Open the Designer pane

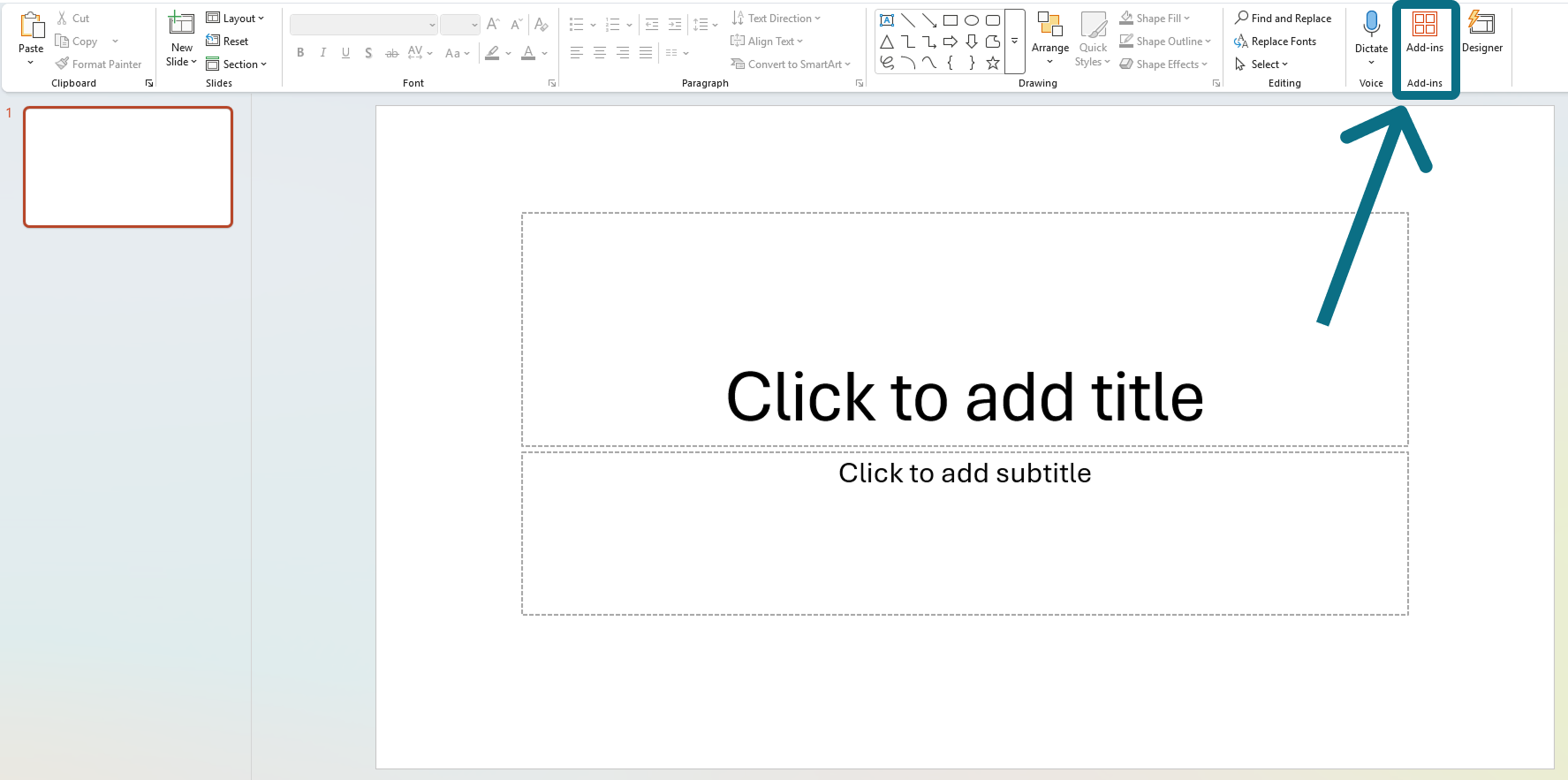[1482, 33]
